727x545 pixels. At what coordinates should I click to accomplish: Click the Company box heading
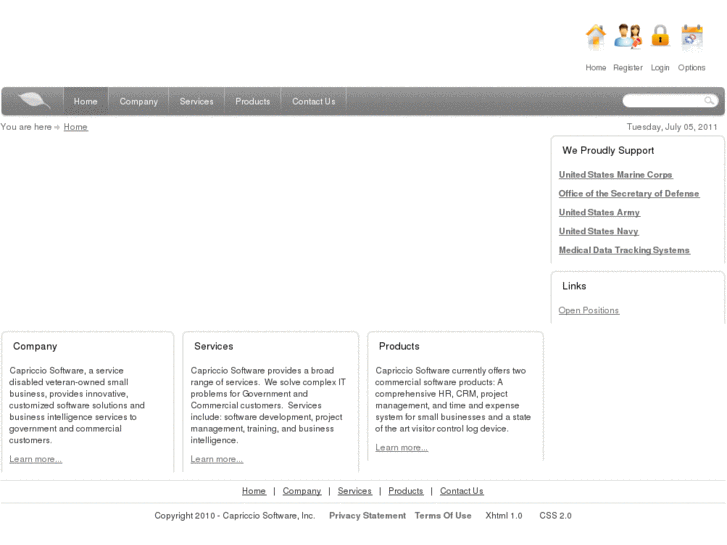pos(35,346)
